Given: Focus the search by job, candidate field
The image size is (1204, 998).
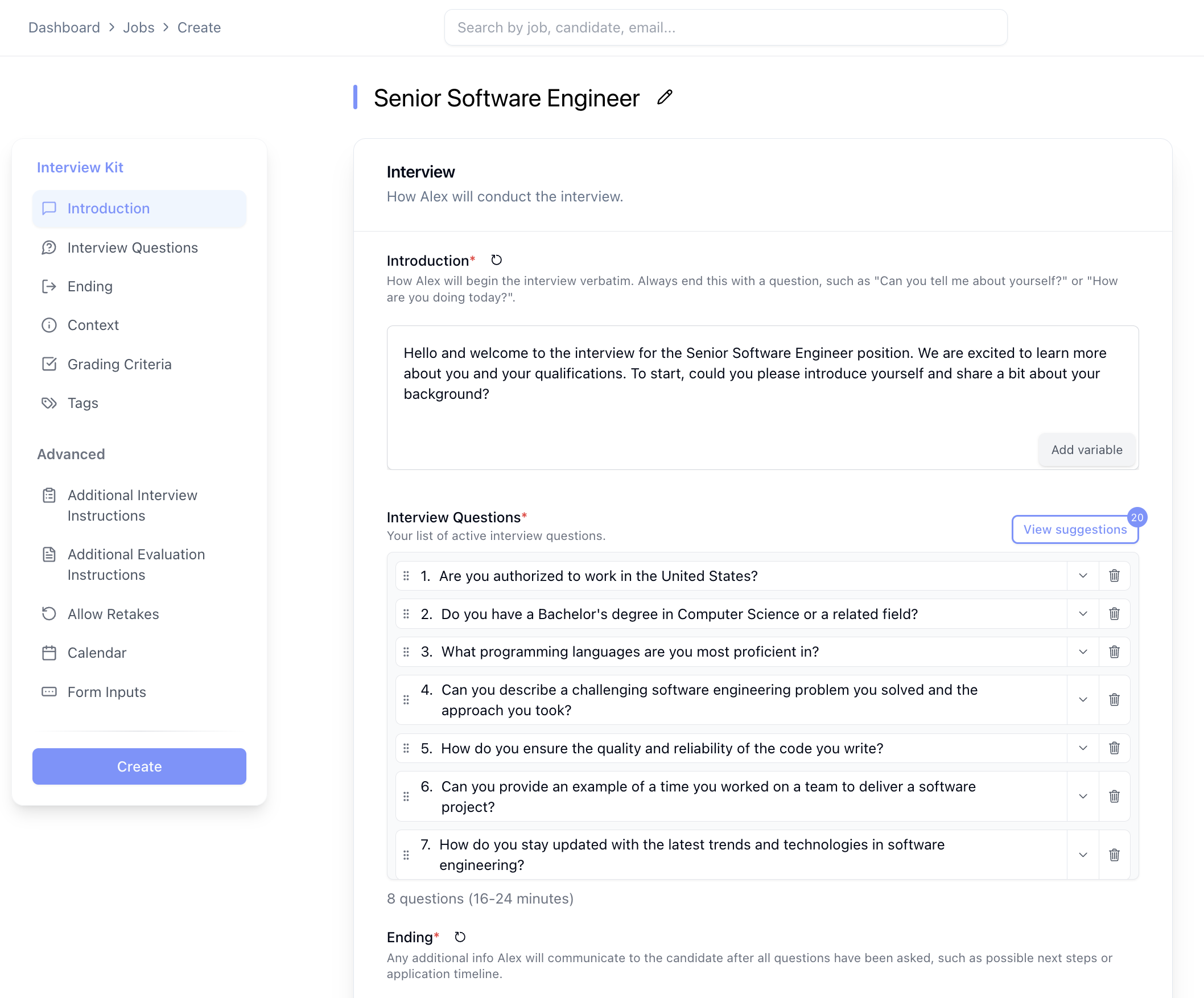Looking at the screenshot, I should pos(726,27).
